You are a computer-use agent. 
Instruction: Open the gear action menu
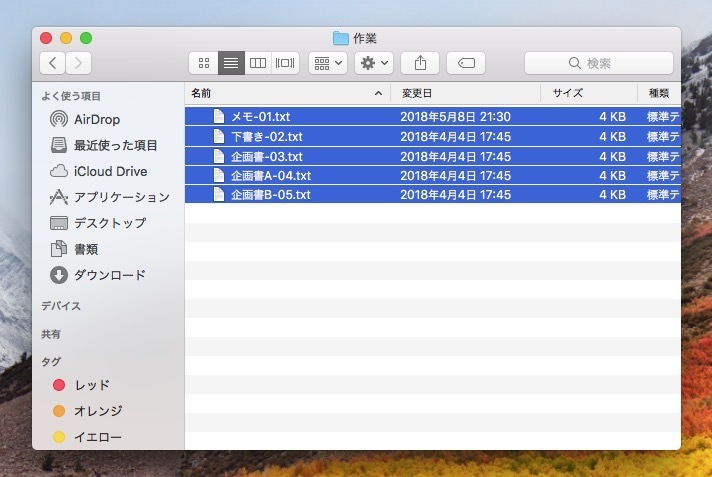[x=374, y=63]
